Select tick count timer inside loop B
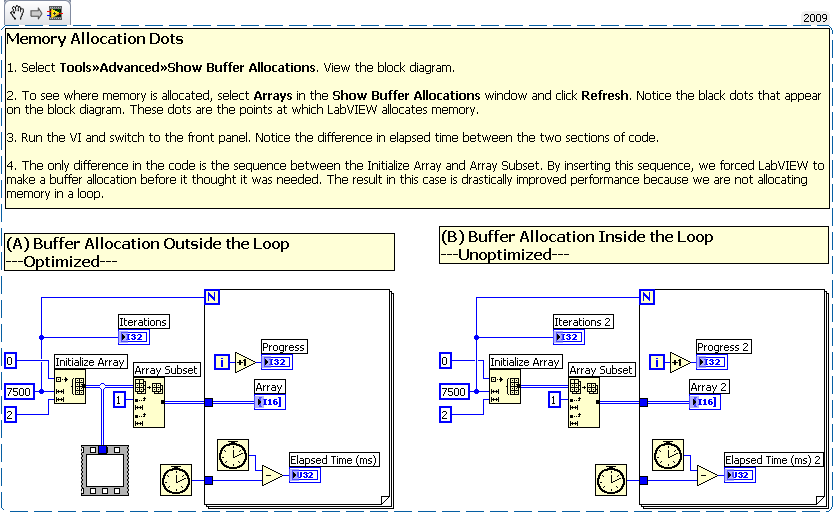This screenshot has height=513, width=834. point(668,455)
